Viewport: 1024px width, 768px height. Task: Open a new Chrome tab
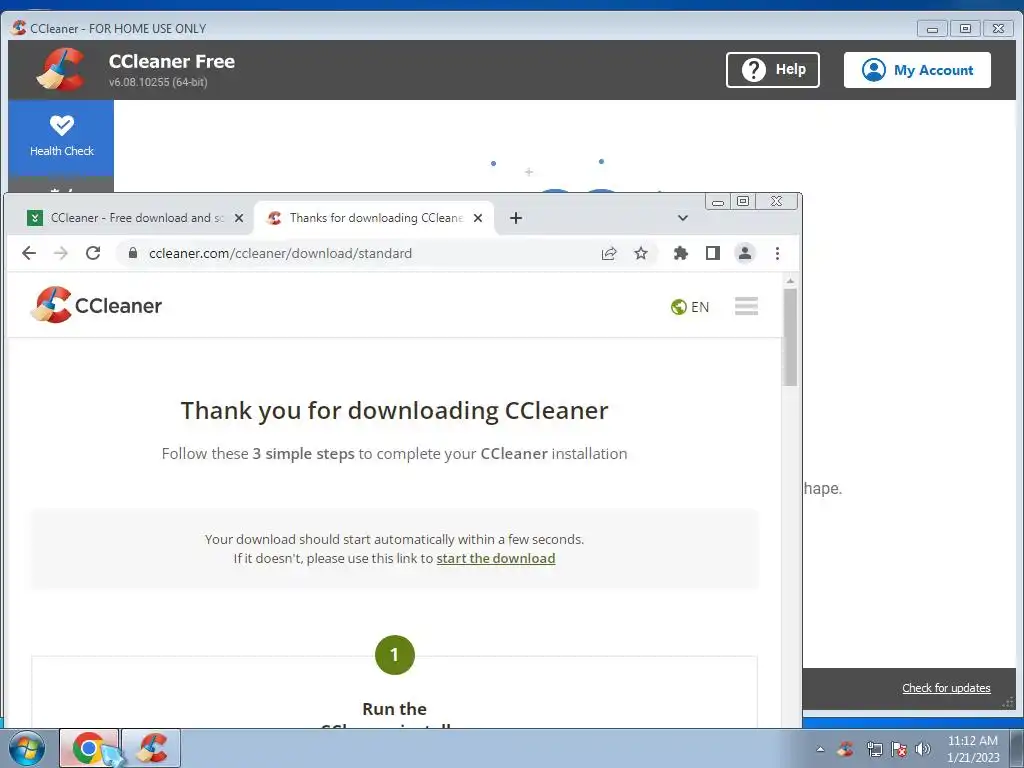coord(516,218)
